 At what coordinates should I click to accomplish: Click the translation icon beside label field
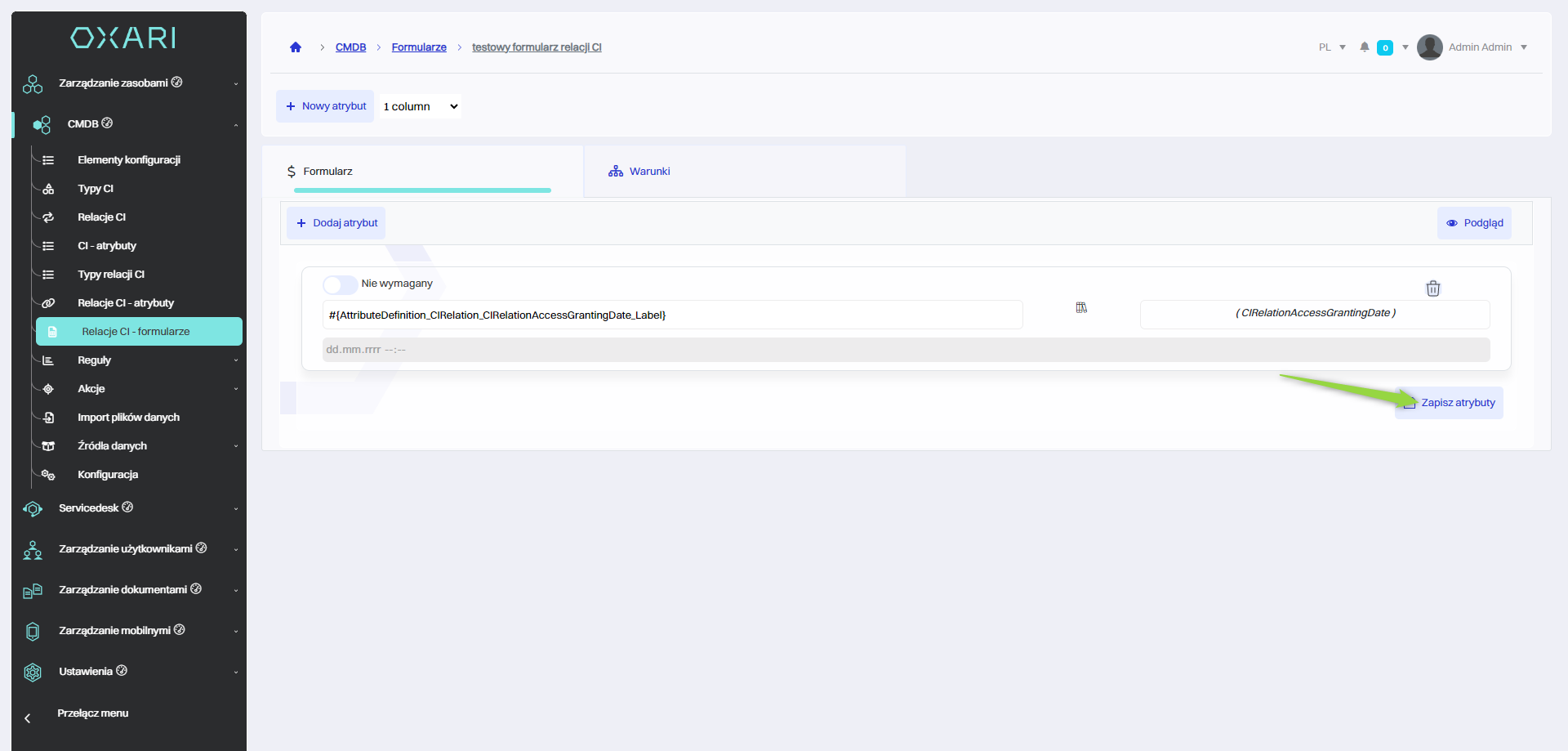tap(1081, 308)
